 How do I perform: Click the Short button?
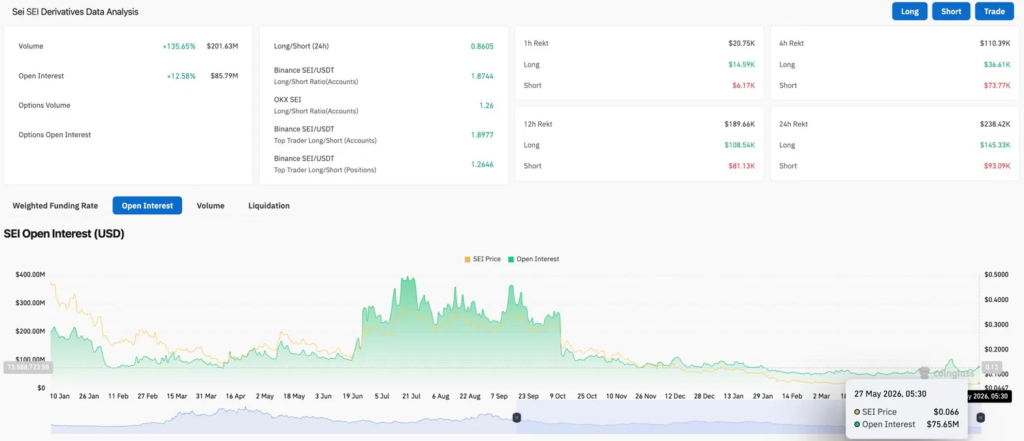951,11
